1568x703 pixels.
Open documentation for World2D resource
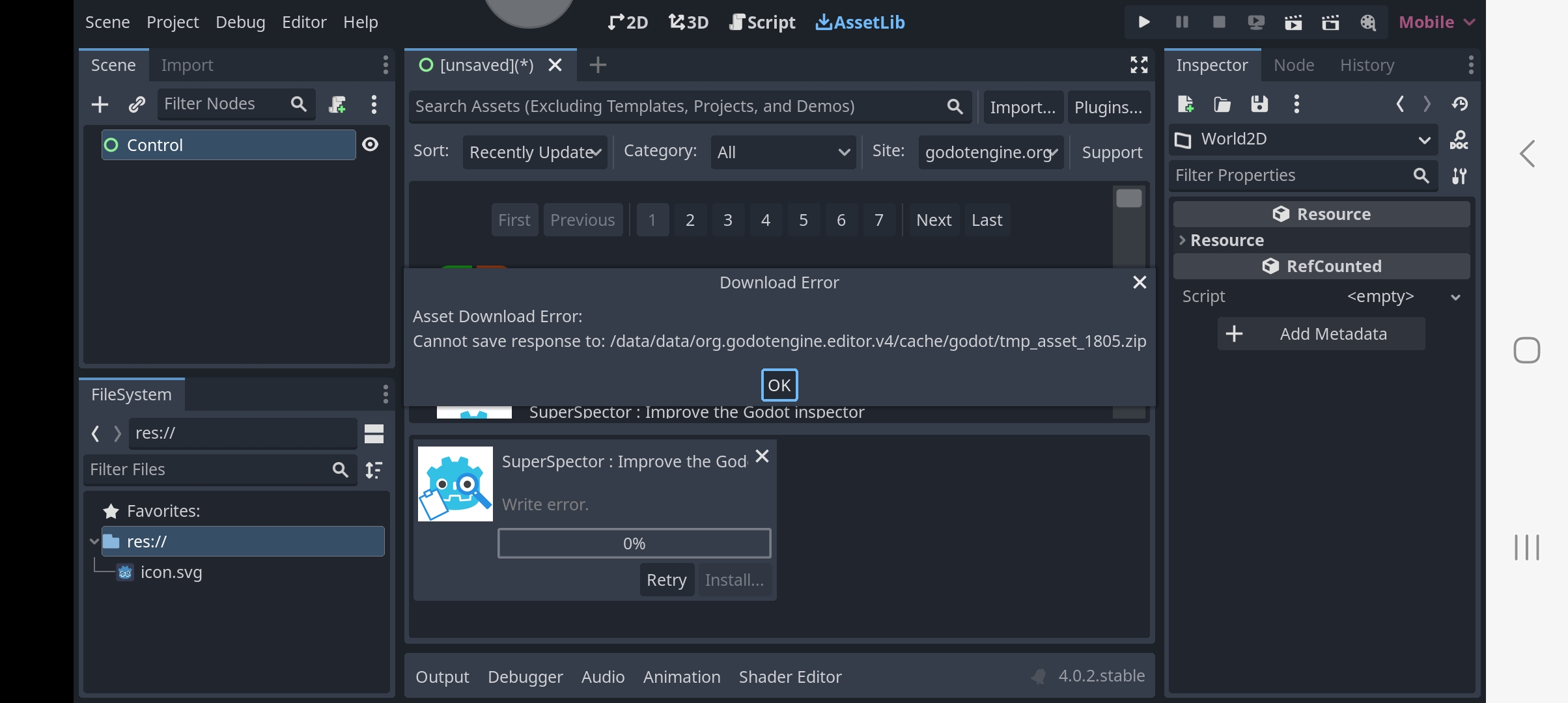tap(1460, 139)
